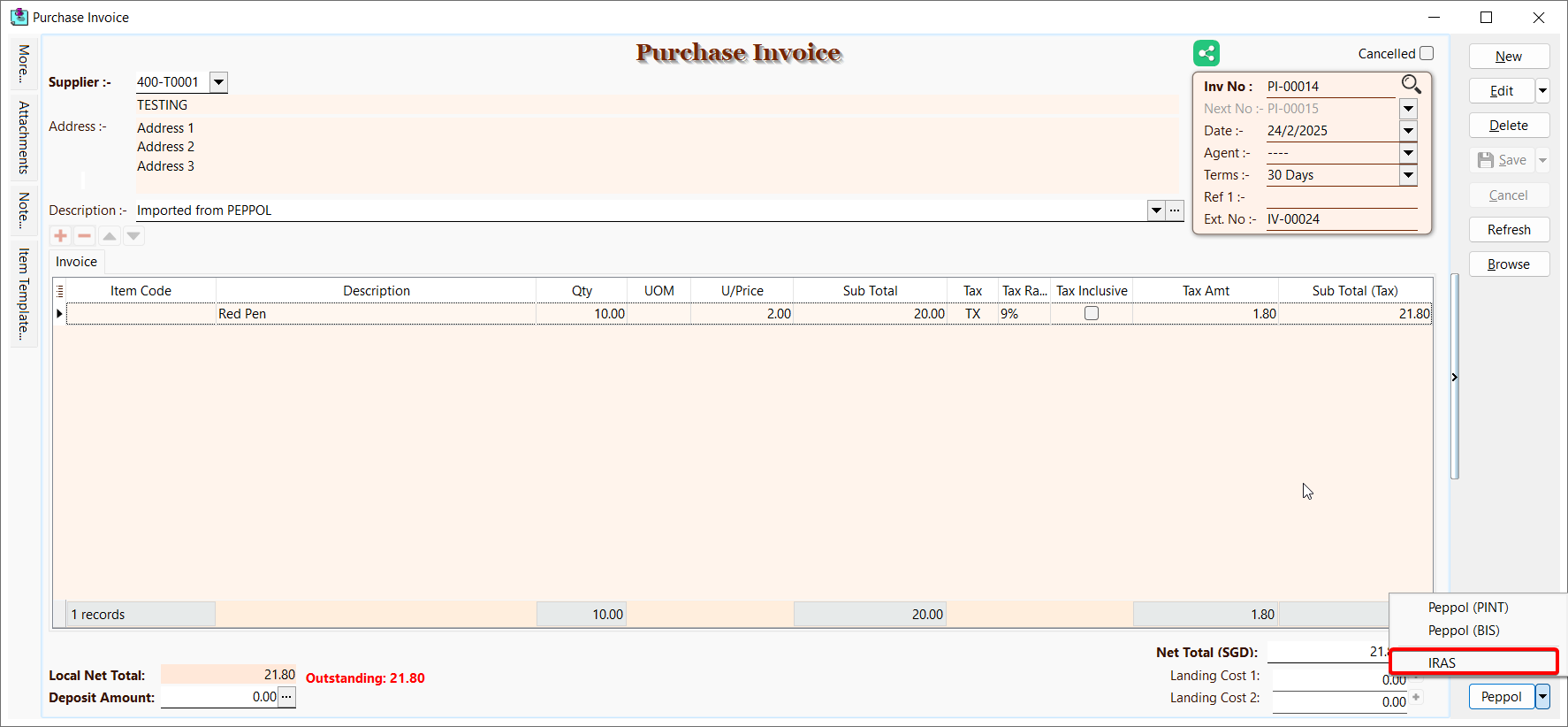
Task: Click the vertical scrollbar beside the invoice grid
Action: (x=1455, y=376)
